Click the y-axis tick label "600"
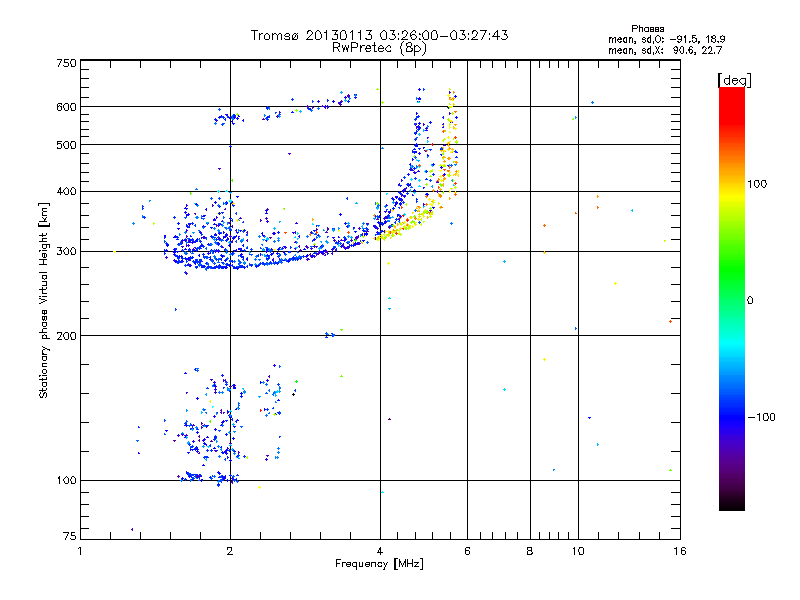800x600 pixels. pyautogui.click(x=66, y=107)
